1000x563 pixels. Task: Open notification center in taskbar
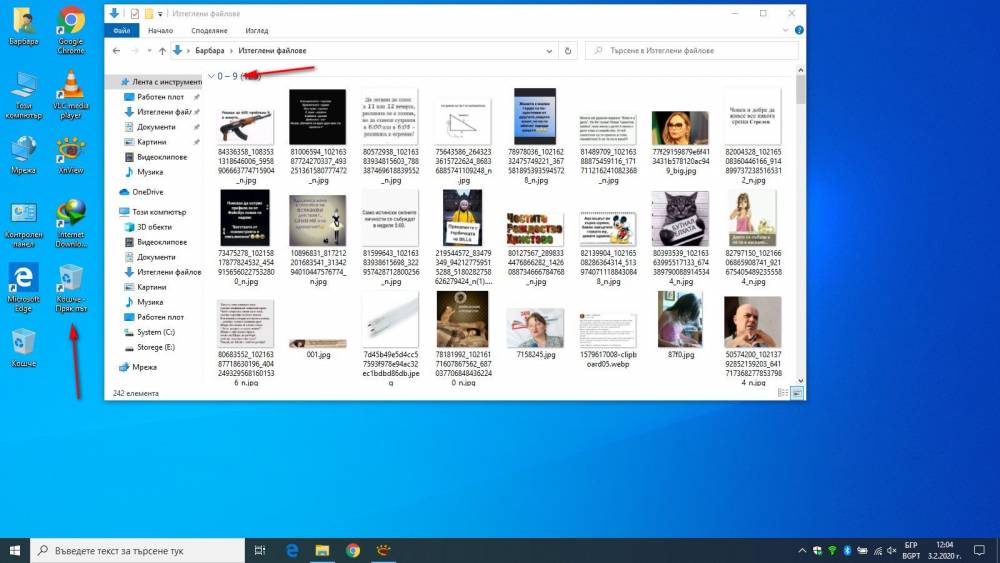pos(979,550)
